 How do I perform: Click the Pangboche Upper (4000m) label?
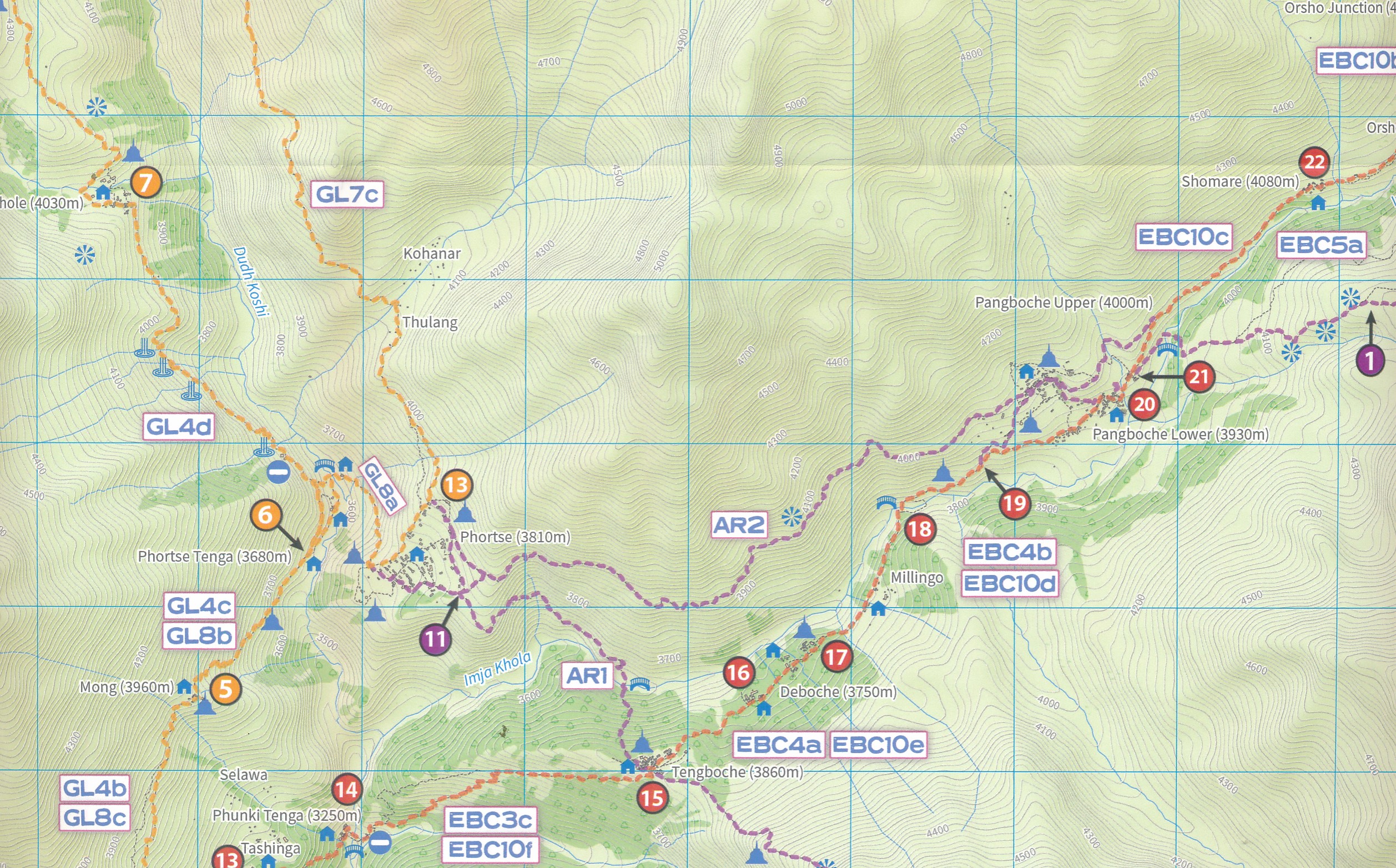click(1064, 302)
